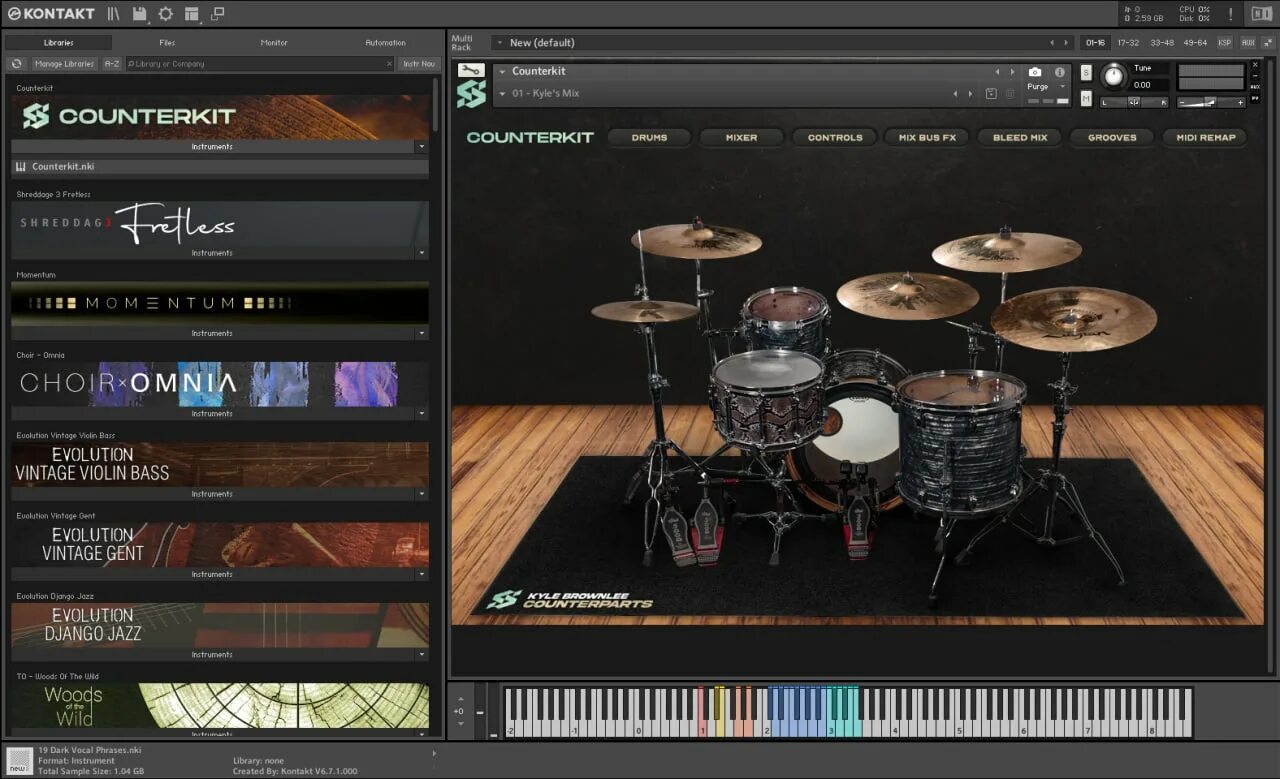Screen dimensions: 1280x779
Task: Select the previous instrument Counterkit arrow
Action: (x=997, y=72)
